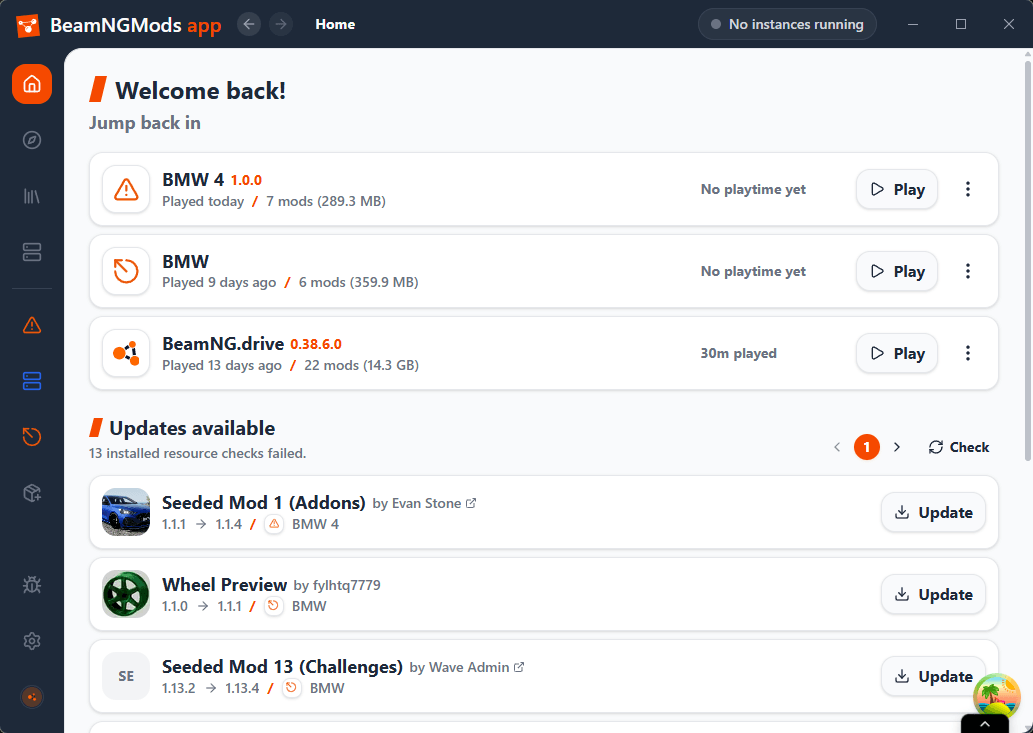This screenshot has width=1033, height=733.
Task: Click the Home breadcrumb title
Action: [335, 24]
